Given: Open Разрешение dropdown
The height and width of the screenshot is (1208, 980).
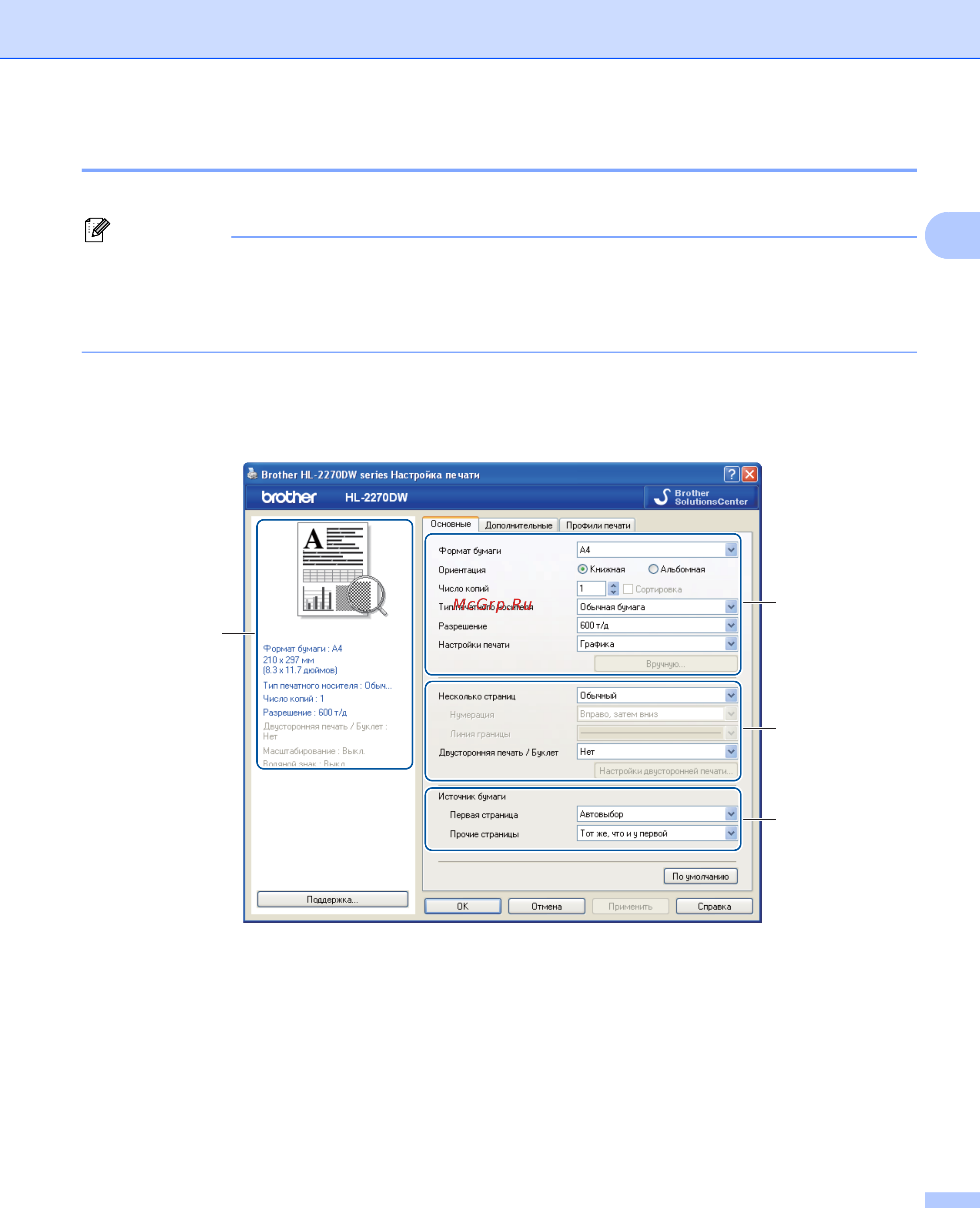Looking at the screenshot, I should (657, 625).
